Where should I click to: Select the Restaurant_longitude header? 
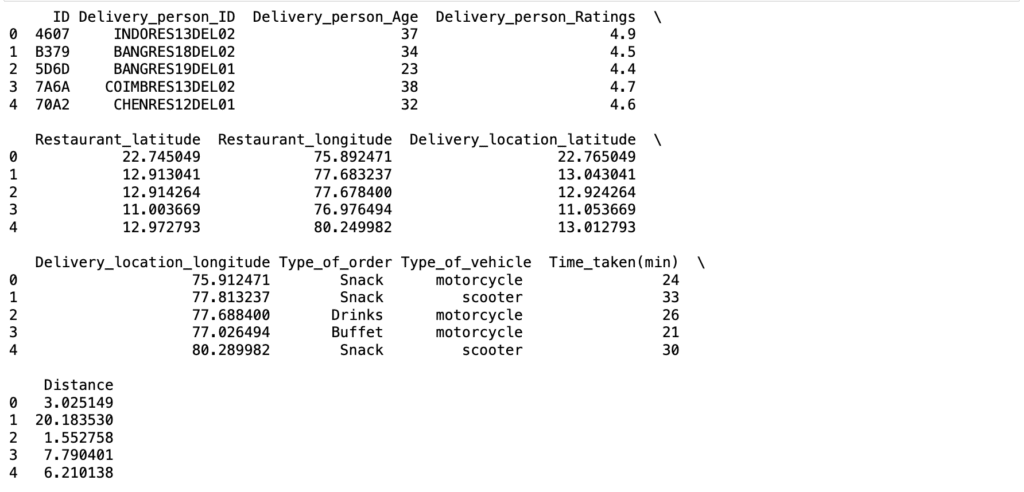click(305, 140)
